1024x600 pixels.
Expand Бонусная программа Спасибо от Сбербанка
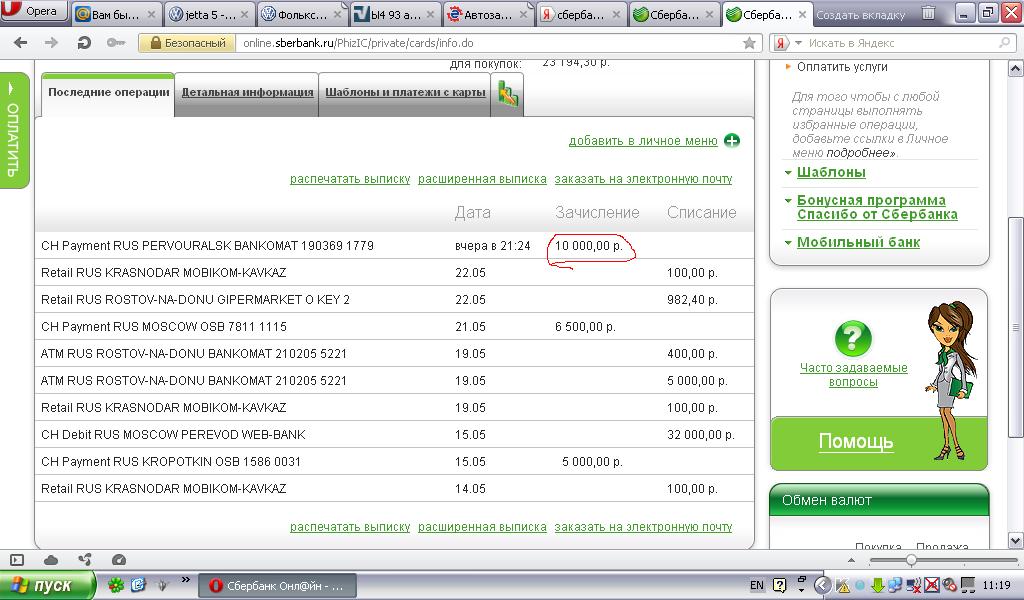click(x=876, y=207)
